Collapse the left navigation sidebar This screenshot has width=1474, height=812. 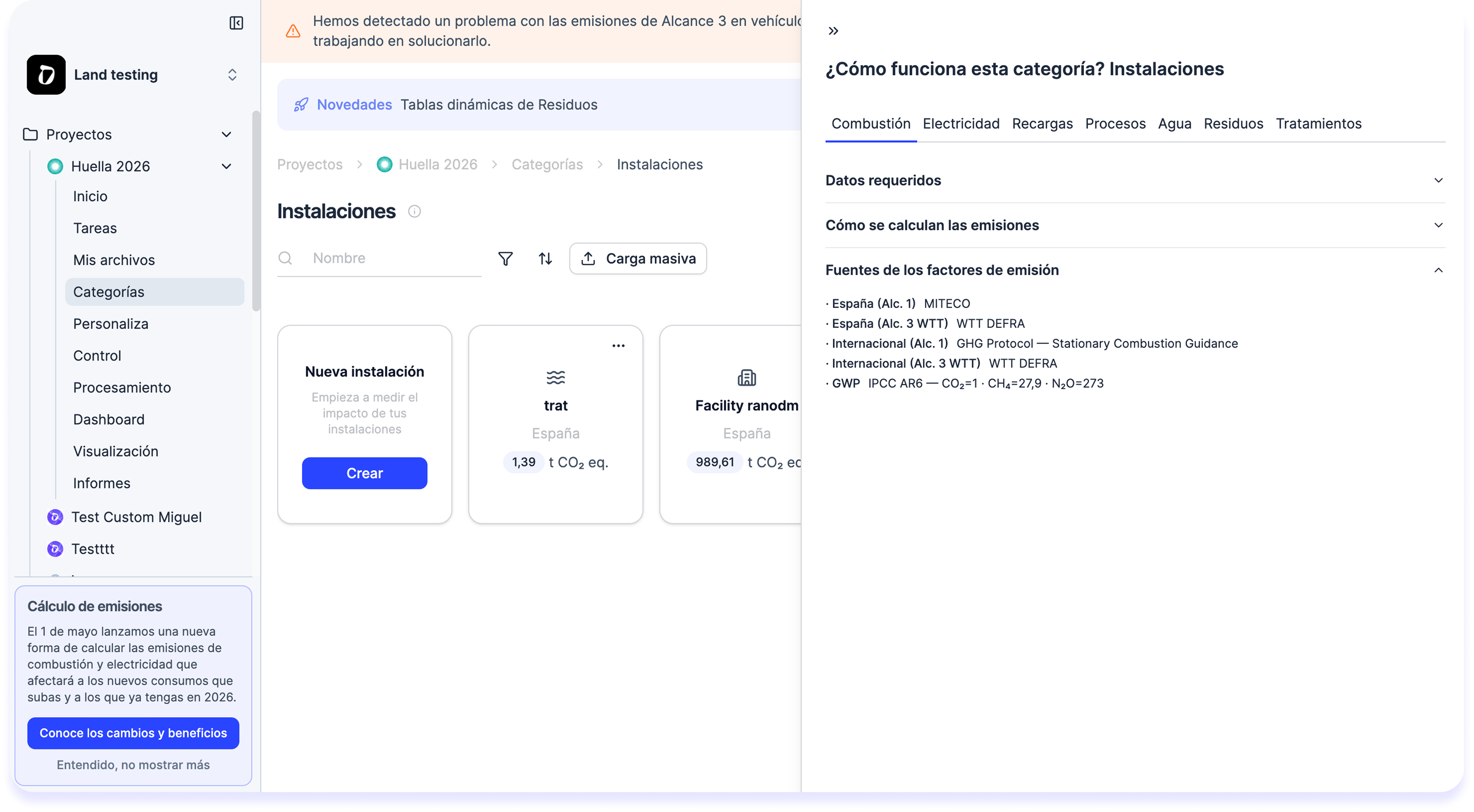236,23
